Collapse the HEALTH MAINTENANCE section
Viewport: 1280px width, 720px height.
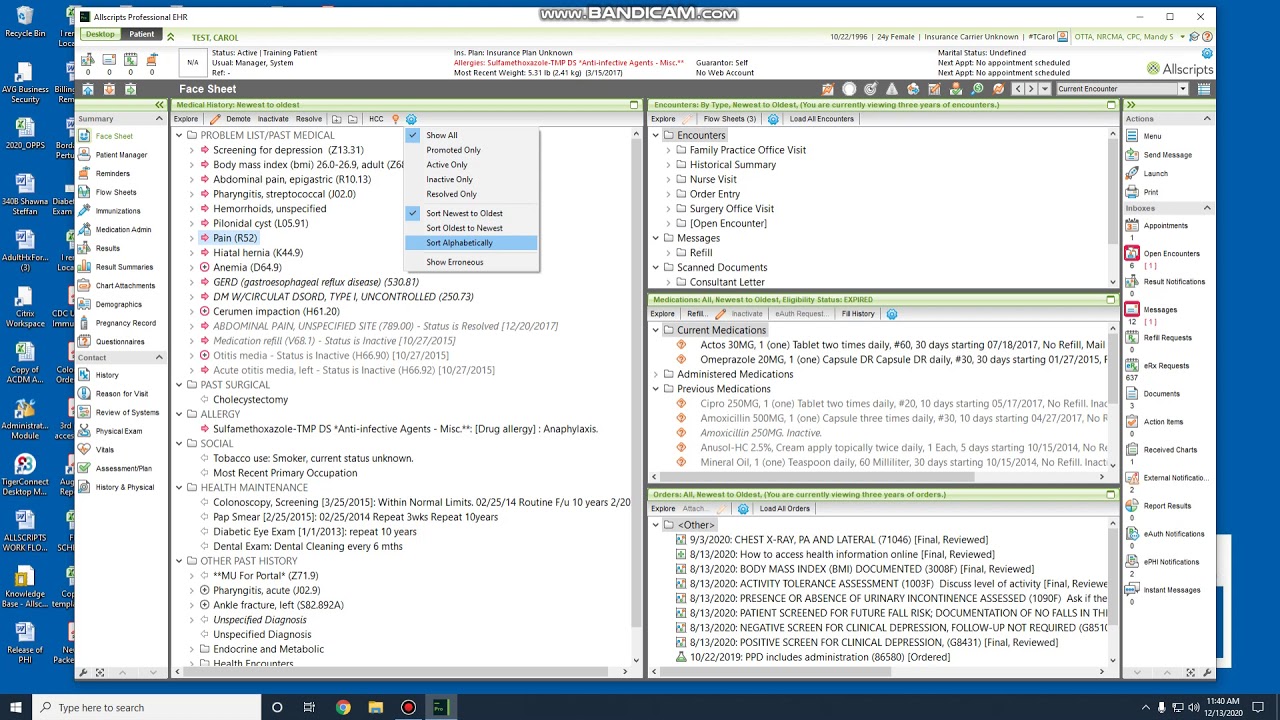tap(179, 488)
